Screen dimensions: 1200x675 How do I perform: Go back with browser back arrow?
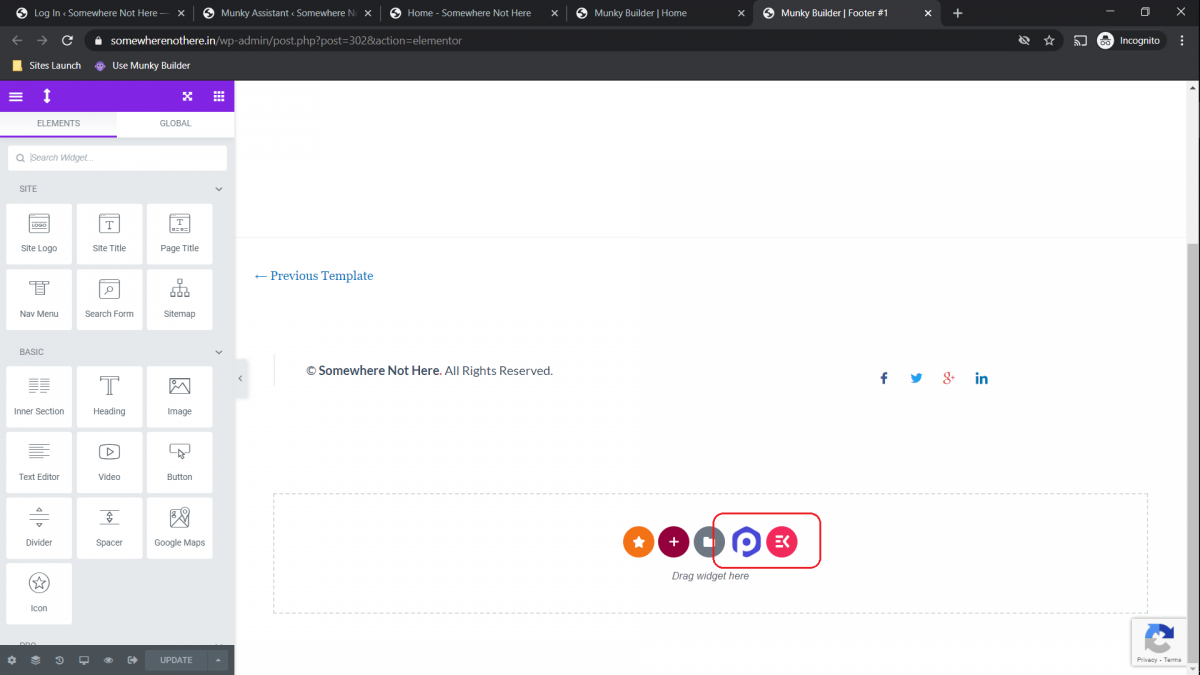[17, 41]
